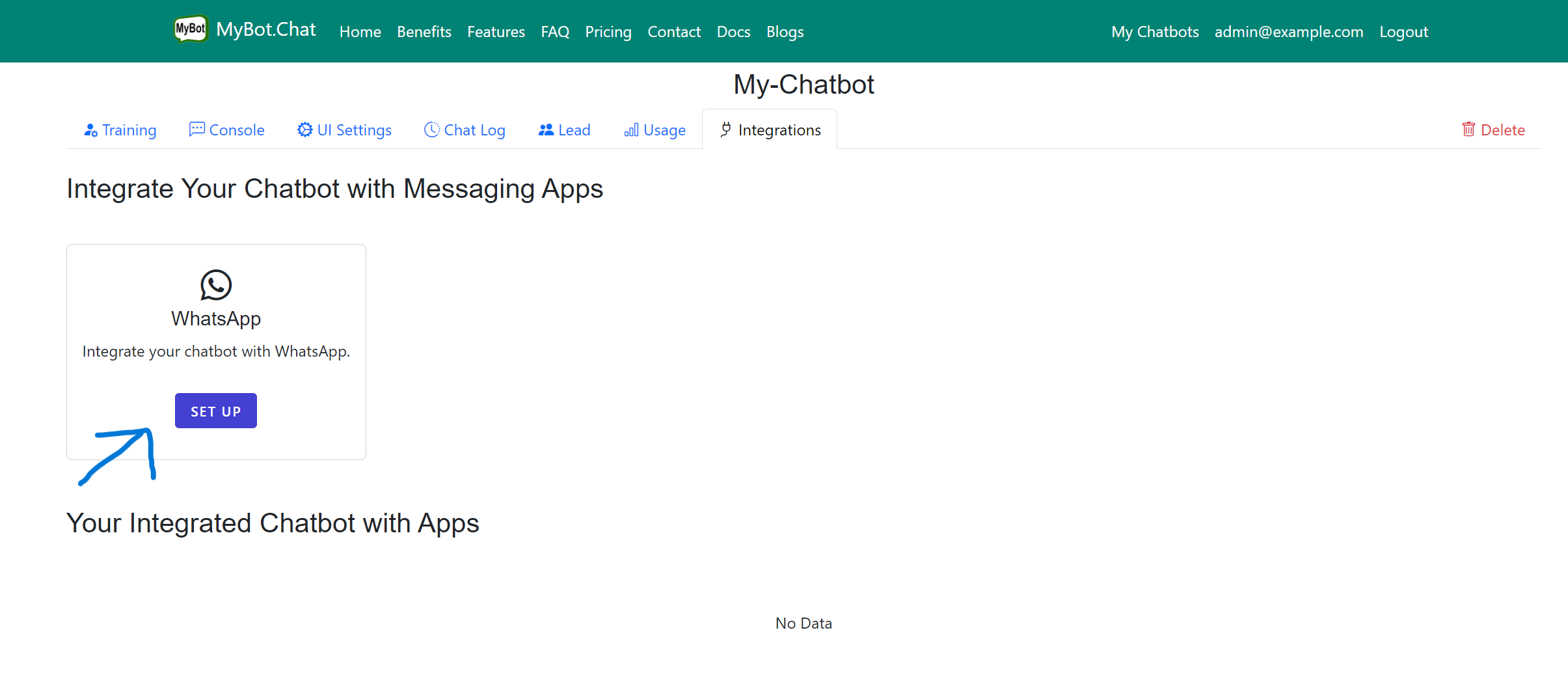The width and height of the screenshot is (1568, 682).
Task: Log out using the Logout link
Action: coord(1403,32)
